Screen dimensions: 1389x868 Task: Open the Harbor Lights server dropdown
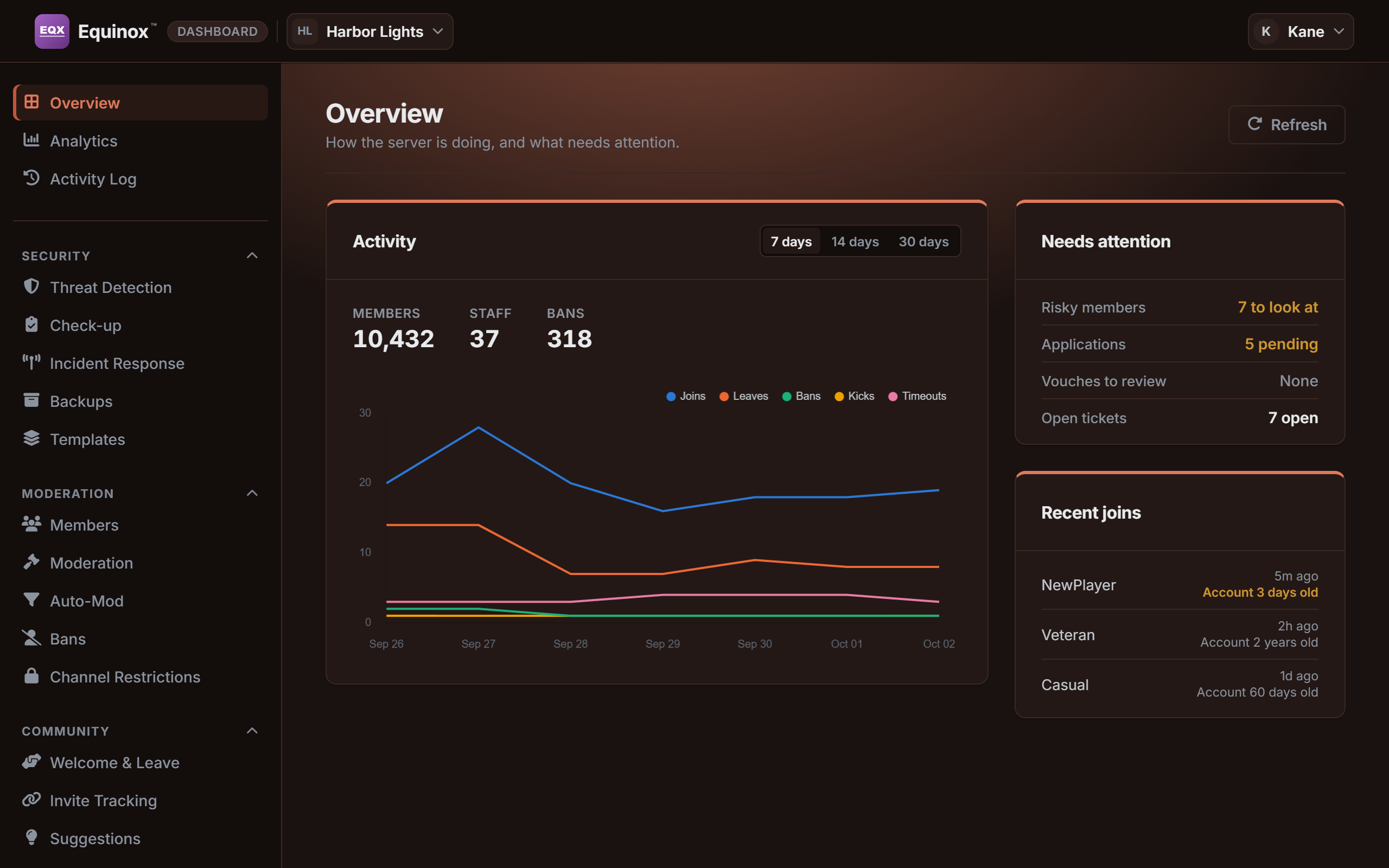click(x=369, y=31)
